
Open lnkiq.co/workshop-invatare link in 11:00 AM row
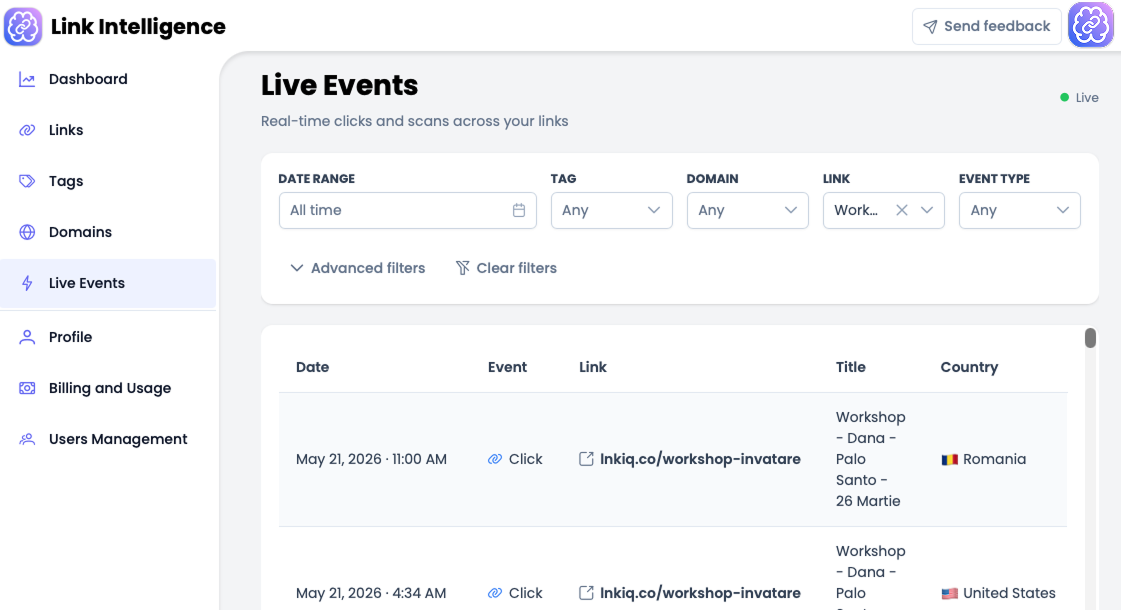pyautogui.click(x=700, y=459)
